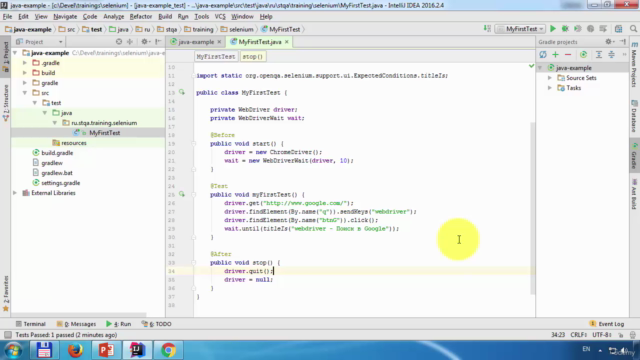640x360 pixels.
Task: Toggle Structure side tool window
Action: [6, 103]
